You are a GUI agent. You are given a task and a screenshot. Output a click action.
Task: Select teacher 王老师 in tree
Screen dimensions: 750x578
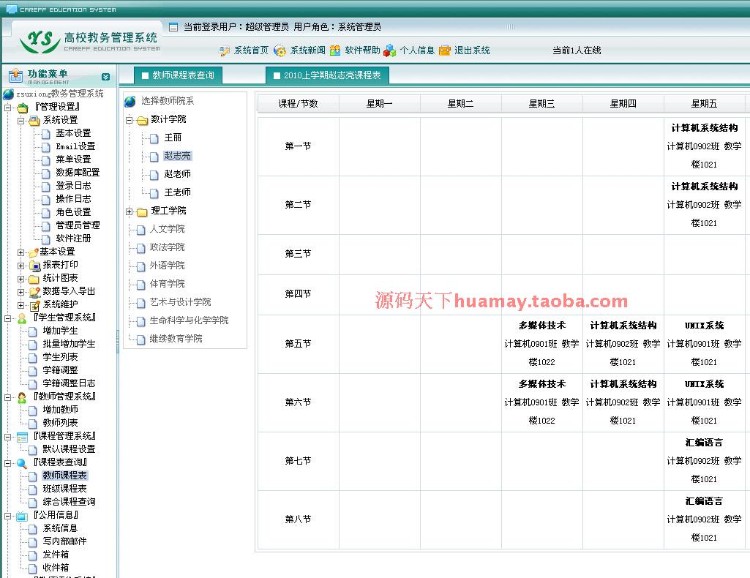(x=177, y=192)
